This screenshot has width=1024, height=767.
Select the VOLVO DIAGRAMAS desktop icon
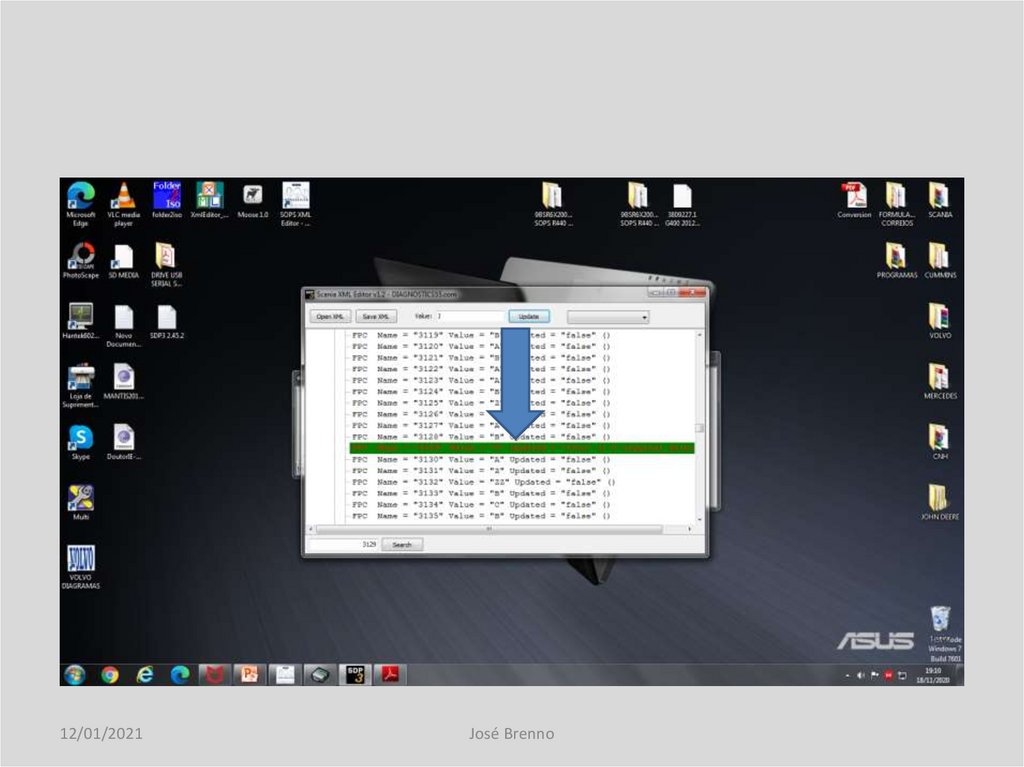[80, 559]
